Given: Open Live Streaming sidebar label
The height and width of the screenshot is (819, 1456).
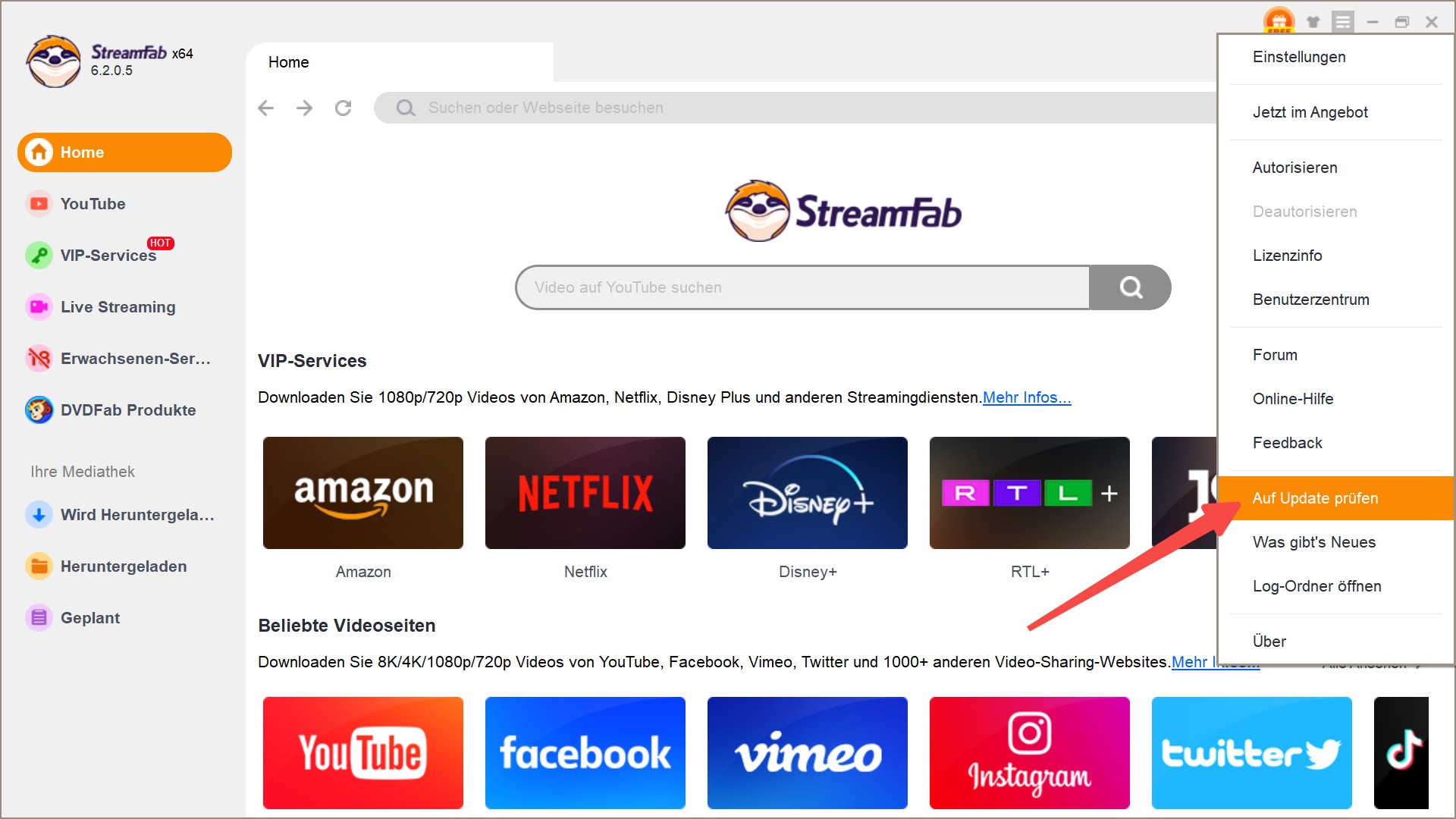Looking at the screenshot, I should point(118,307).
